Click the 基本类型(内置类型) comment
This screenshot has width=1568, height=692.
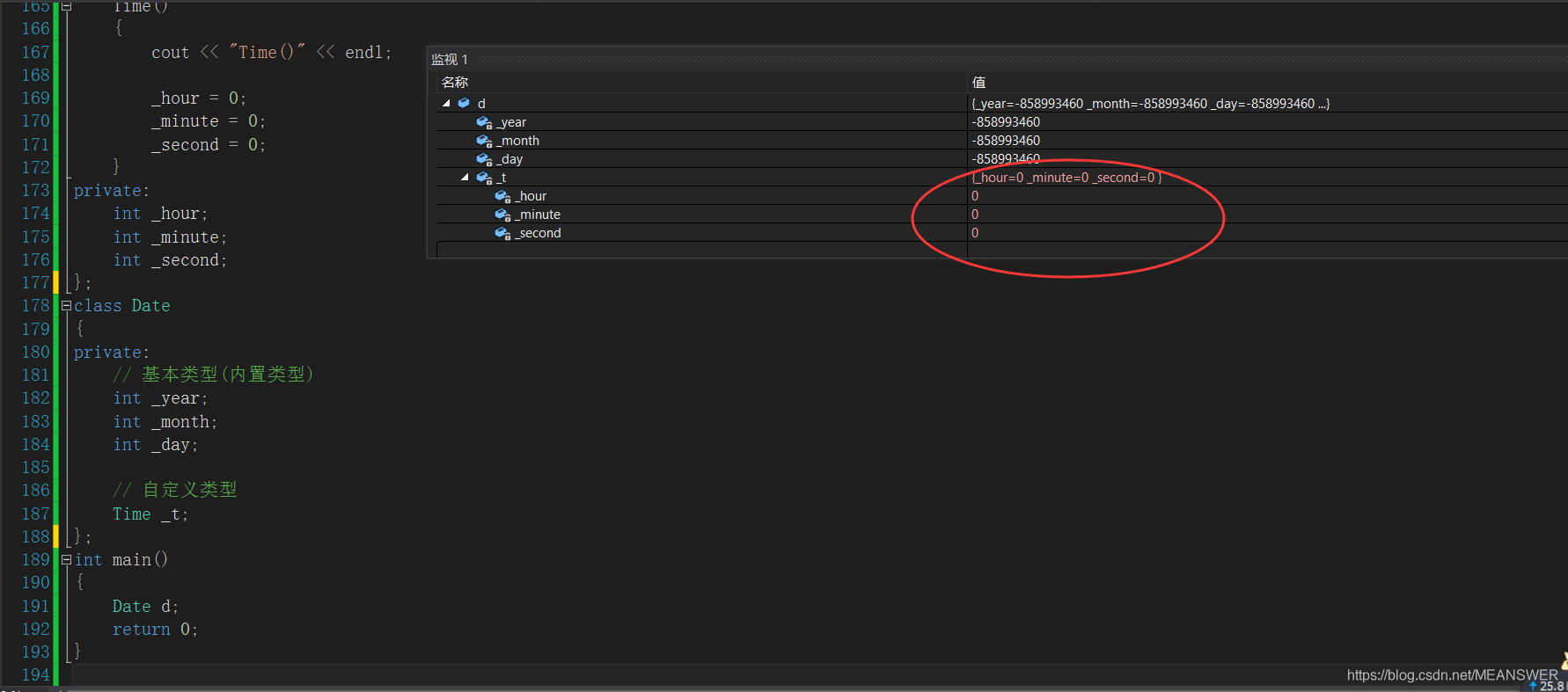tap(214, 375)
